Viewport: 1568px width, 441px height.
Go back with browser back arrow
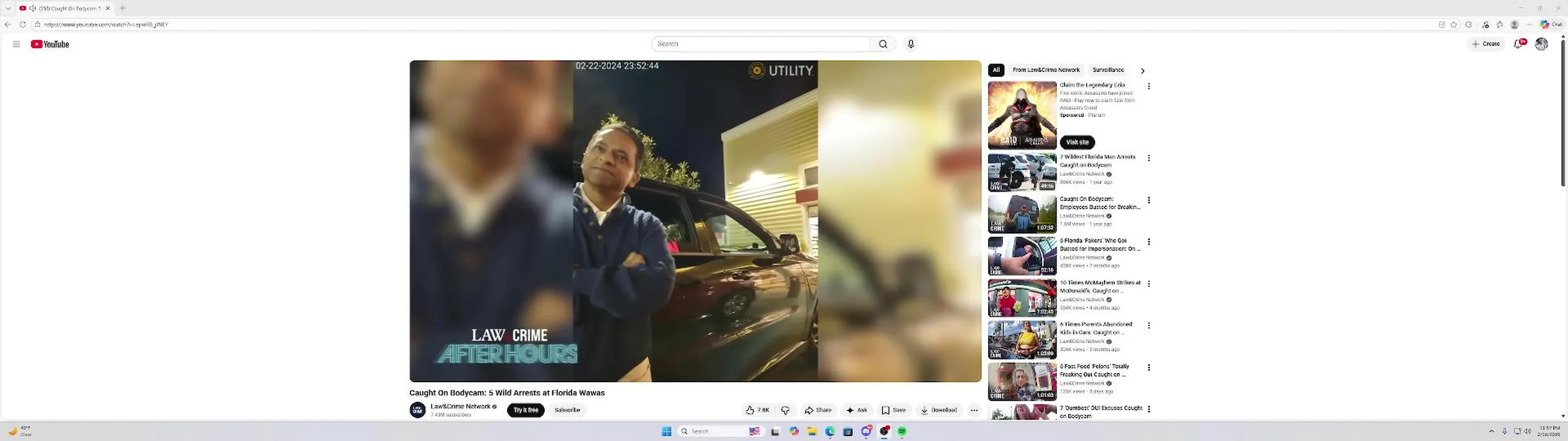pos(8,24)
